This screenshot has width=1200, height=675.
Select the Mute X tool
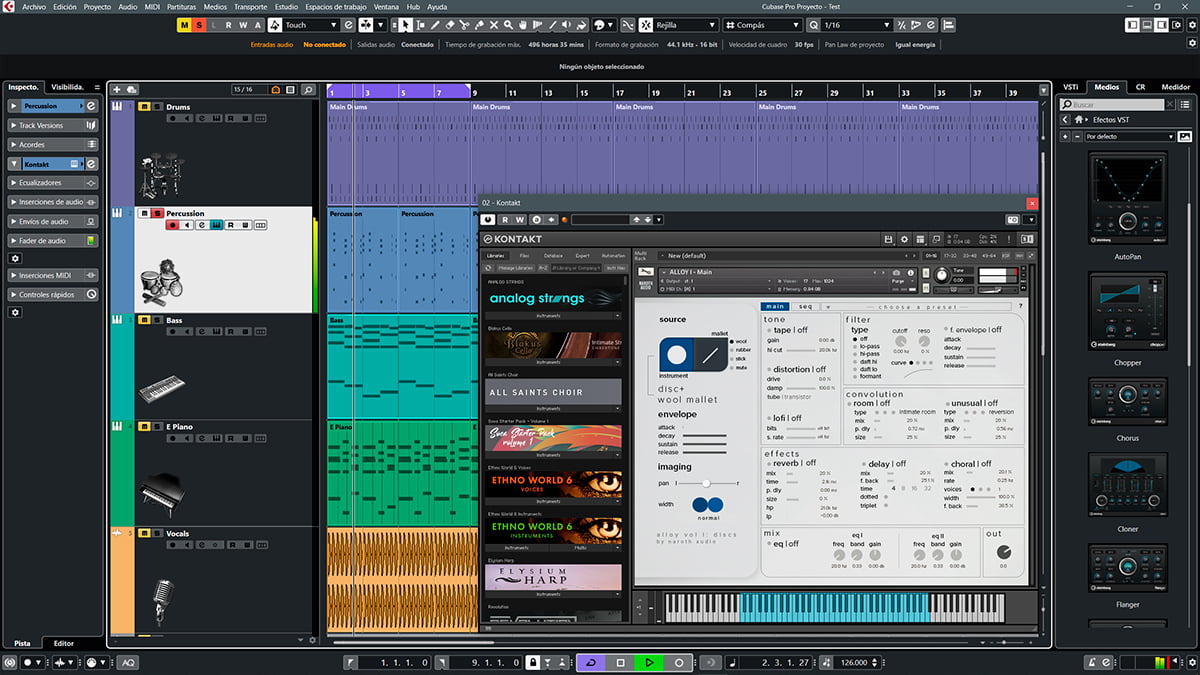click(495, 25)
